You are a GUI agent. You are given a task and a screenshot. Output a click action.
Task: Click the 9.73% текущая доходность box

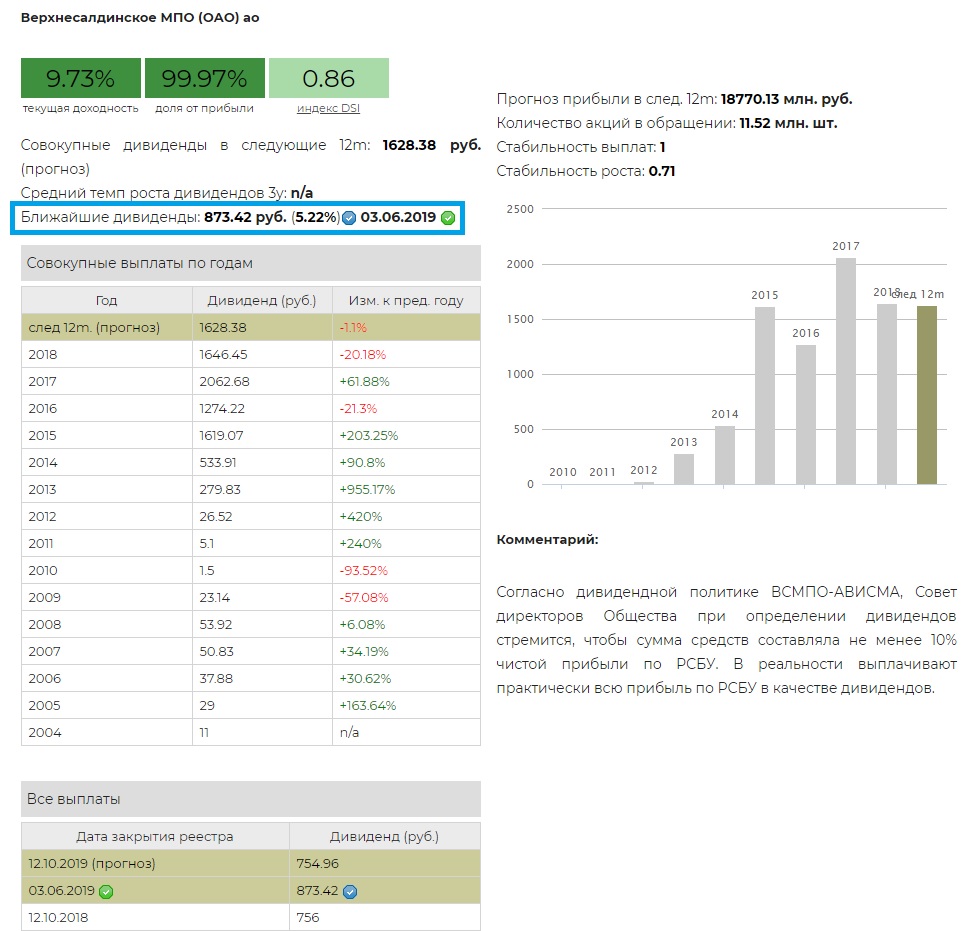pos(81,78)
